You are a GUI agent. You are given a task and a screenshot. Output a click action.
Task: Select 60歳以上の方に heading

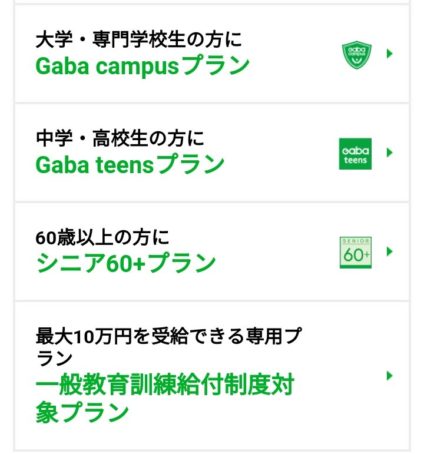click(x=102, y=238)
